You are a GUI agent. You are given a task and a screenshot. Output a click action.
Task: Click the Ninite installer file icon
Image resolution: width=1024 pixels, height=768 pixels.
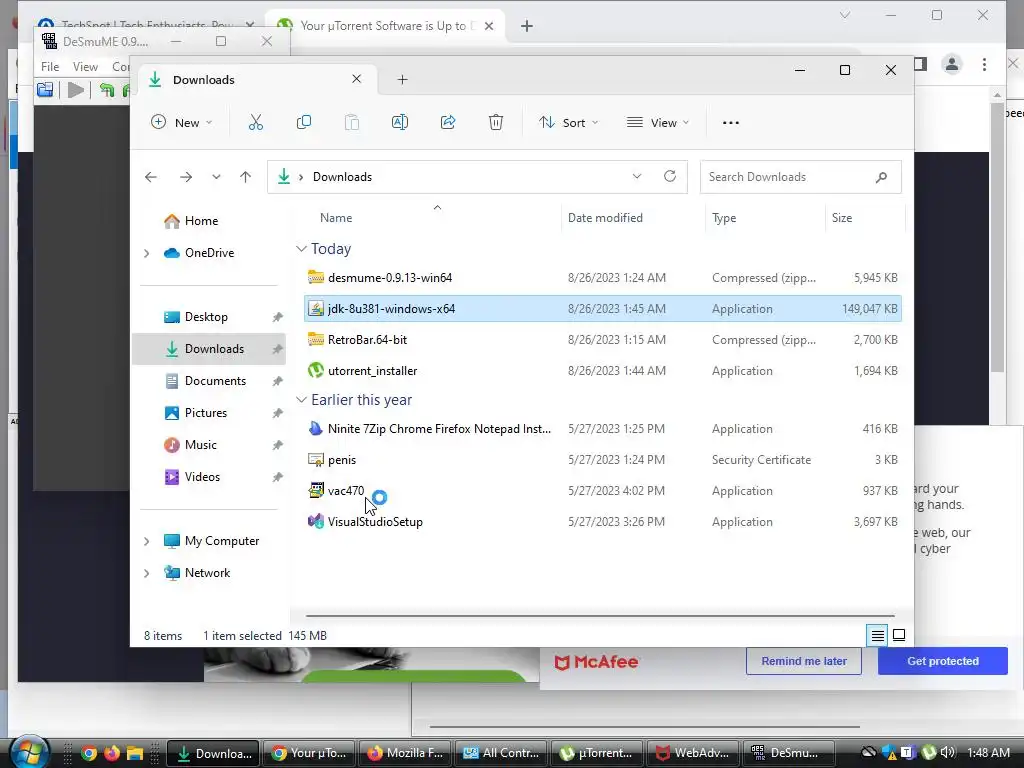315,428
